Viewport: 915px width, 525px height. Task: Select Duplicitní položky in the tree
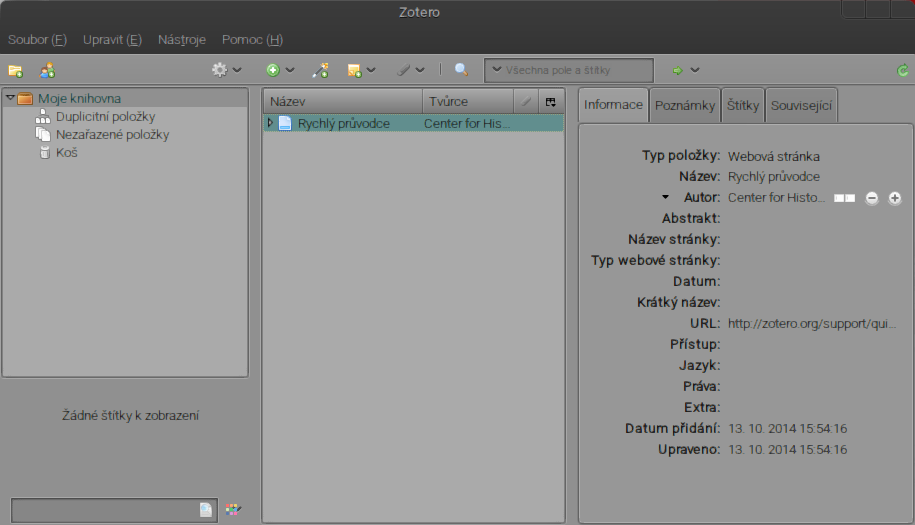pos(106,117)
